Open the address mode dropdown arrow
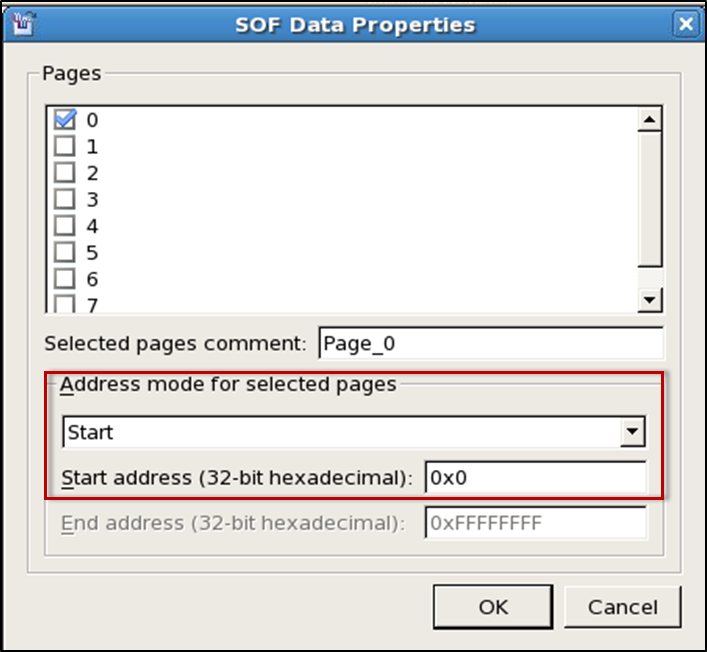Viewport: 707px width, 652px height. click(632, 432)
